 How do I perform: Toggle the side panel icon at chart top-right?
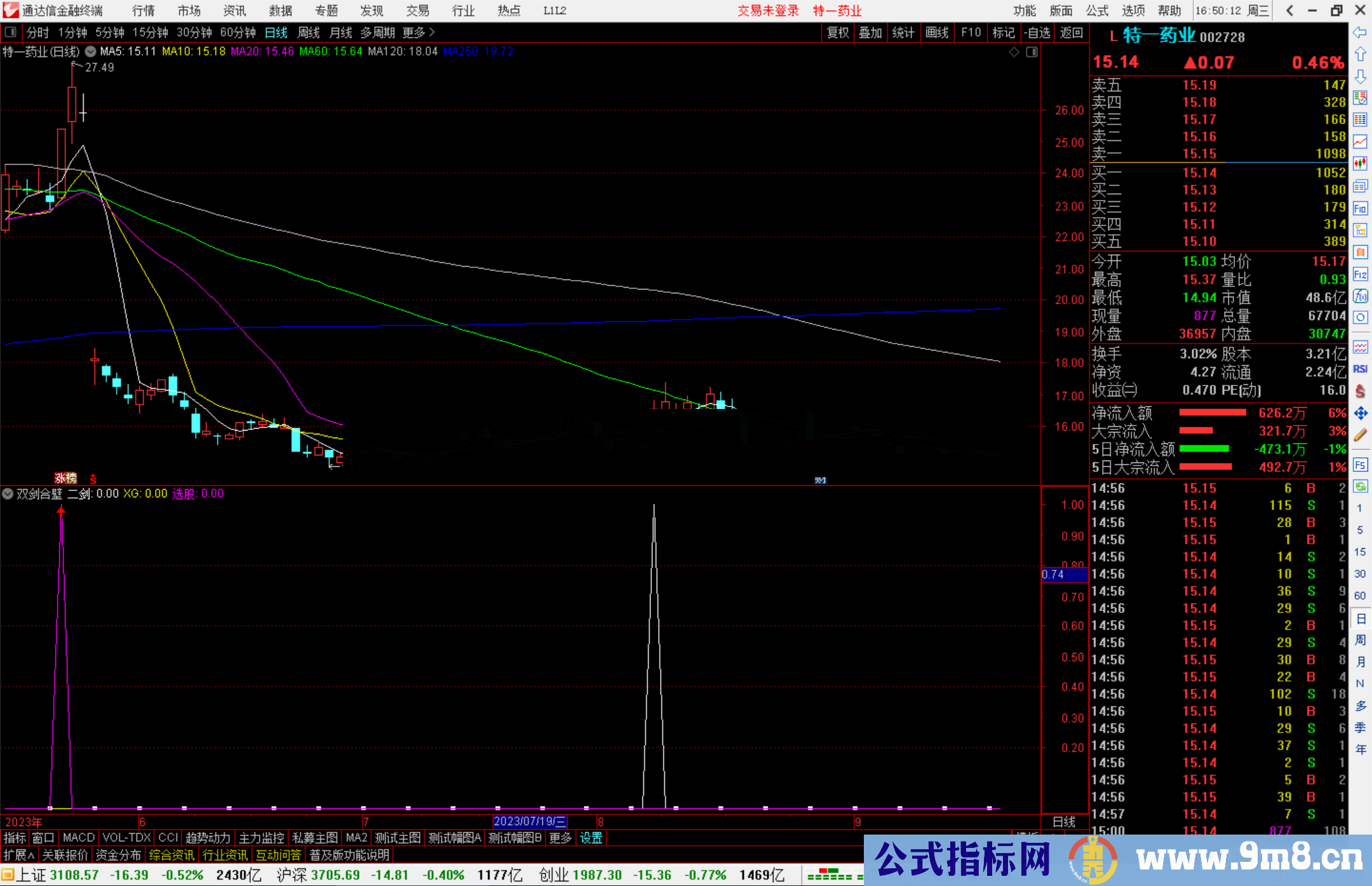[1032, 51]
